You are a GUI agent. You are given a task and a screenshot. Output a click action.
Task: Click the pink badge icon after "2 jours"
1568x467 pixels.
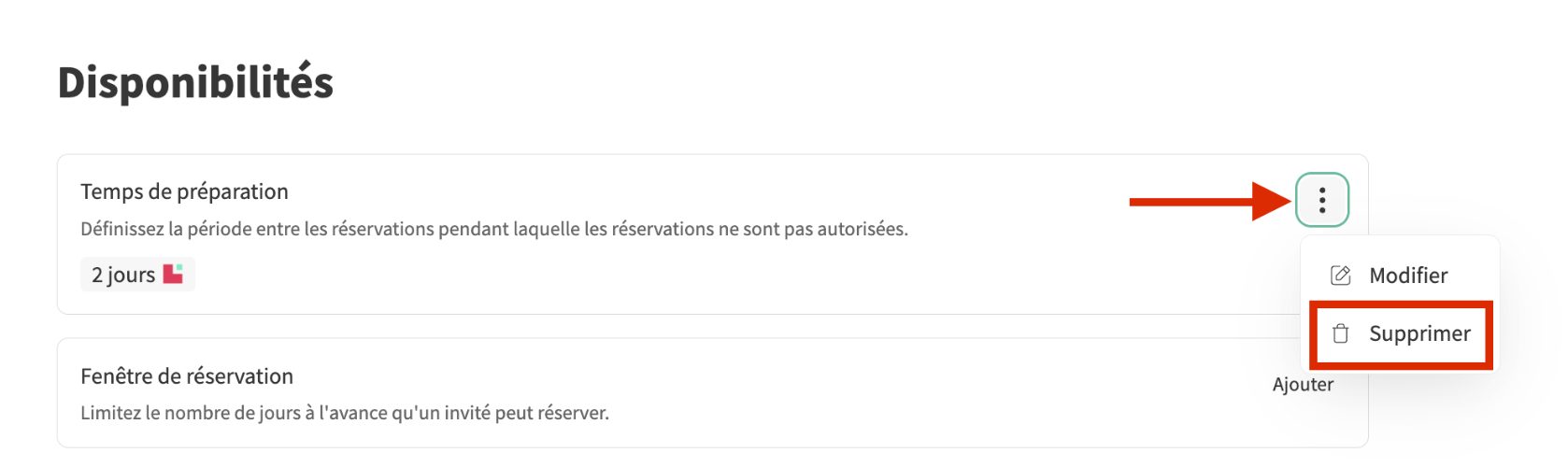[x=173, y=274]
